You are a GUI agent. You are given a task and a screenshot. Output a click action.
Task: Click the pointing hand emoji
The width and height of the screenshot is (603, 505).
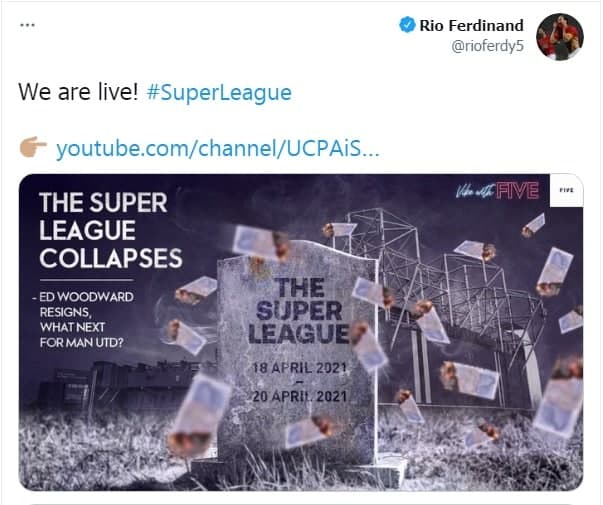[x=33, y=147]
